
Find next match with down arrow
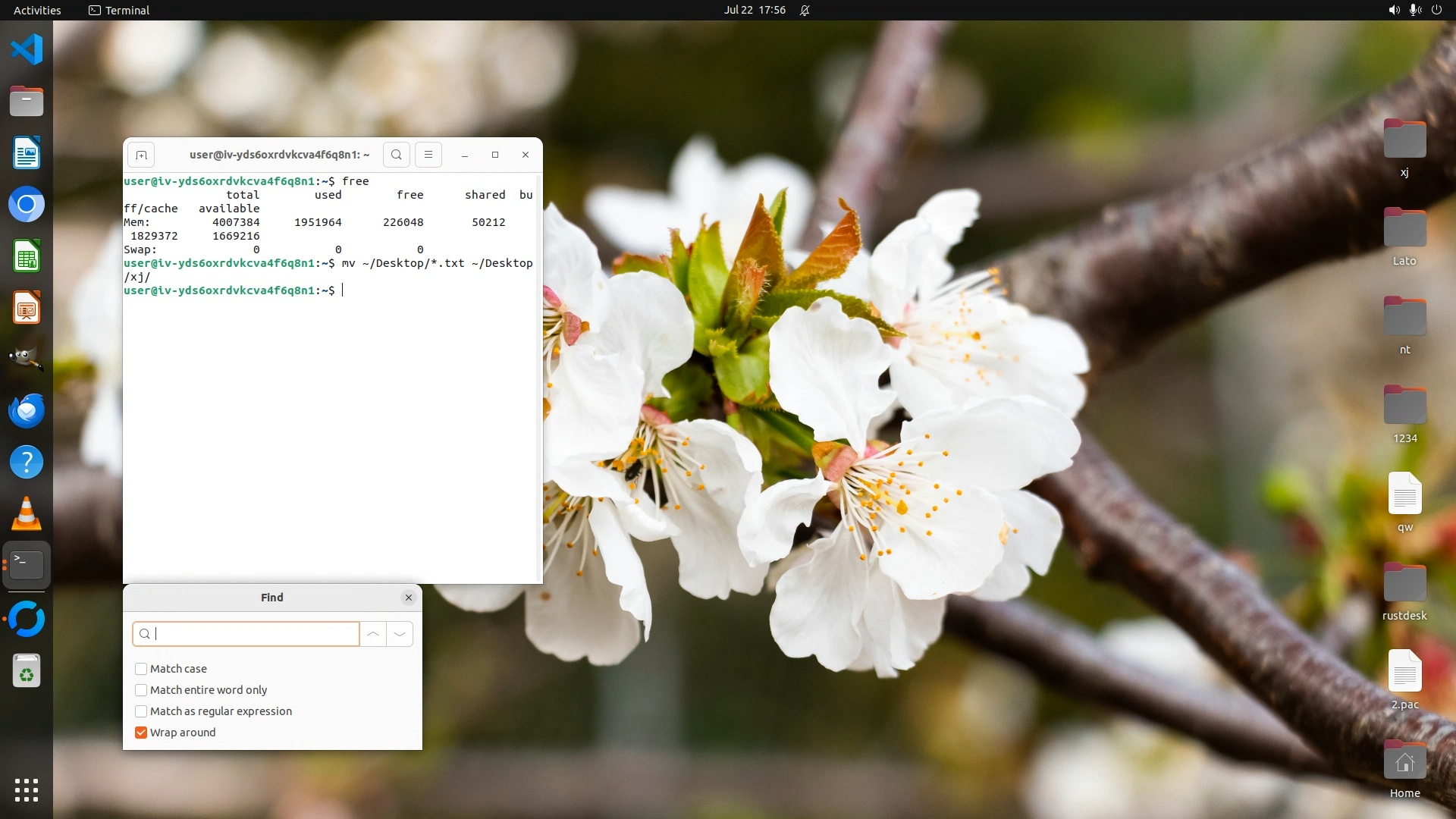pyautogui.click(x=400, y=634)
